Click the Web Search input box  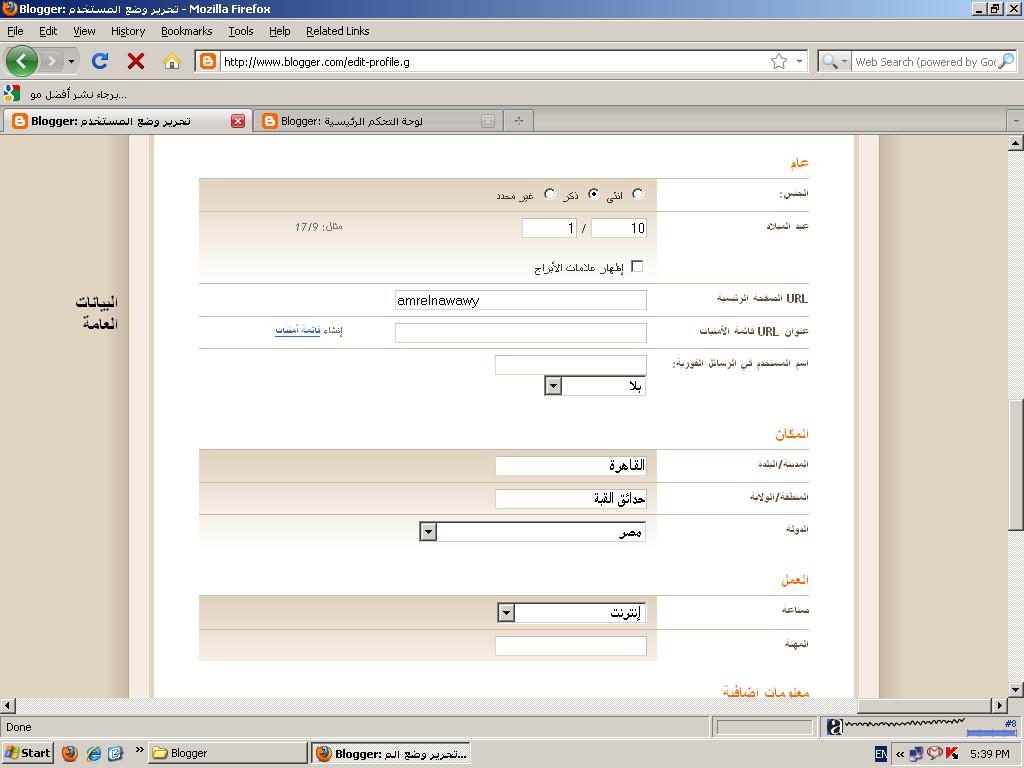pyautogui.click(x=925, y=61)
